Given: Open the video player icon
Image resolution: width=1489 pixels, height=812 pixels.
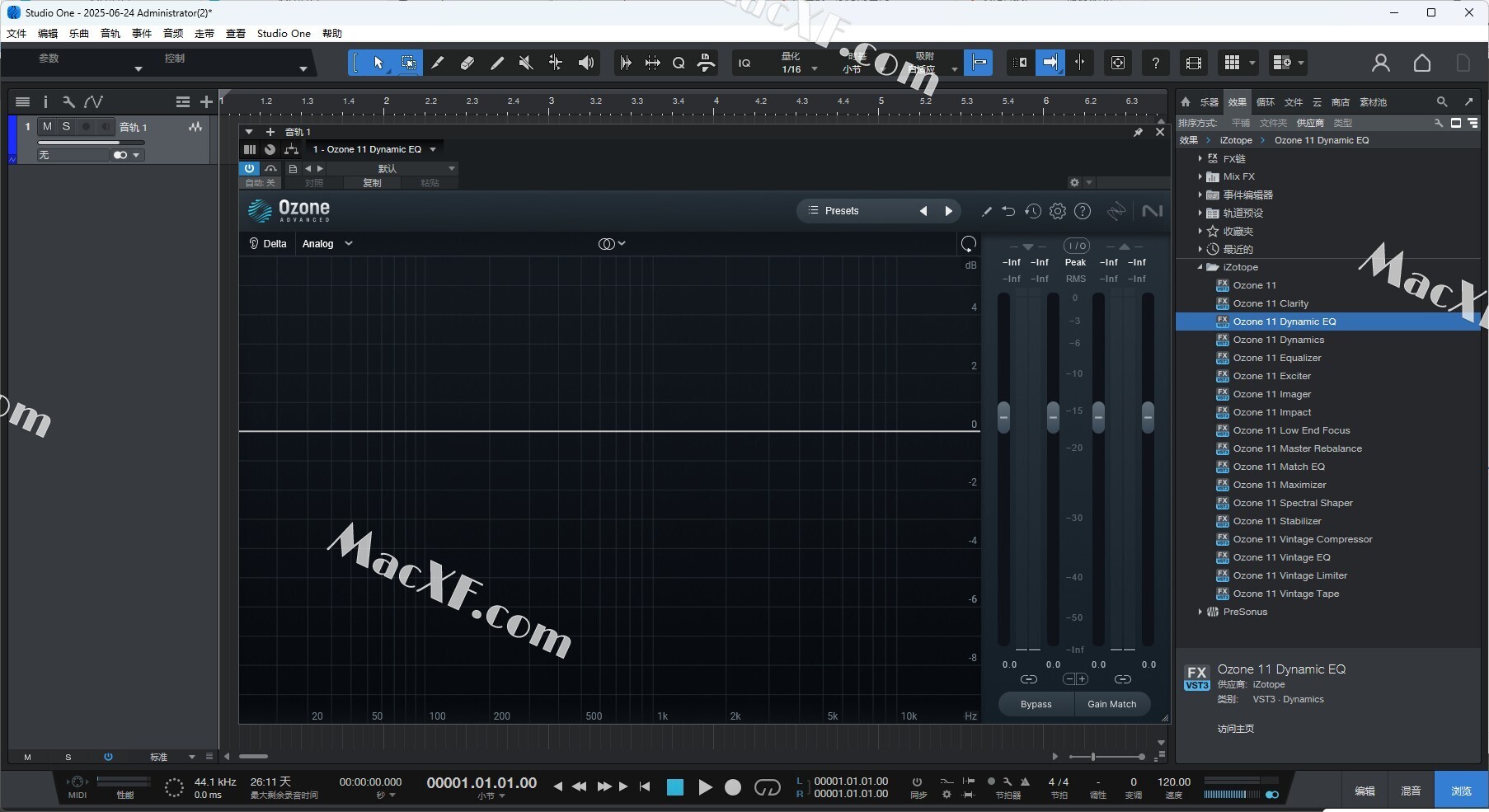Looking at the screenshot, I should [x=1193, y=63].
